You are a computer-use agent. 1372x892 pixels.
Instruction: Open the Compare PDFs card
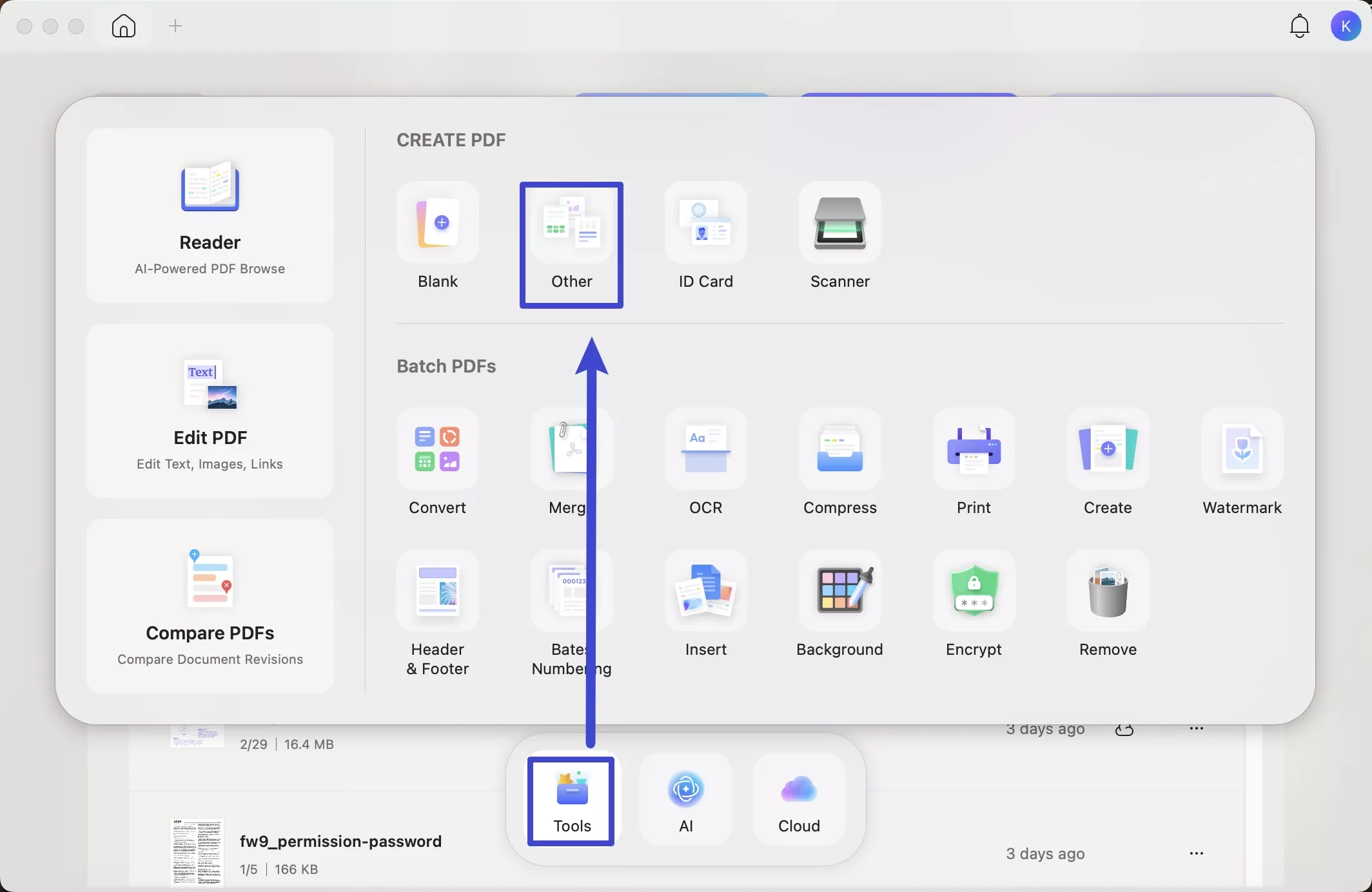[x=210, y=606]
